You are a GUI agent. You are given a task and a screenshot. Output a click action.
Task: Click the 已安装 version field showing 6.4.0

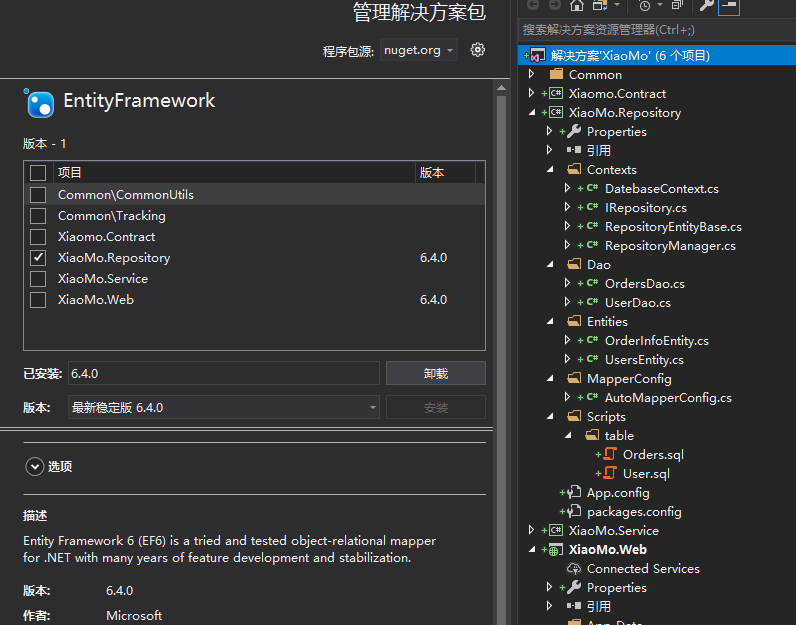click(x=224, y=373)
